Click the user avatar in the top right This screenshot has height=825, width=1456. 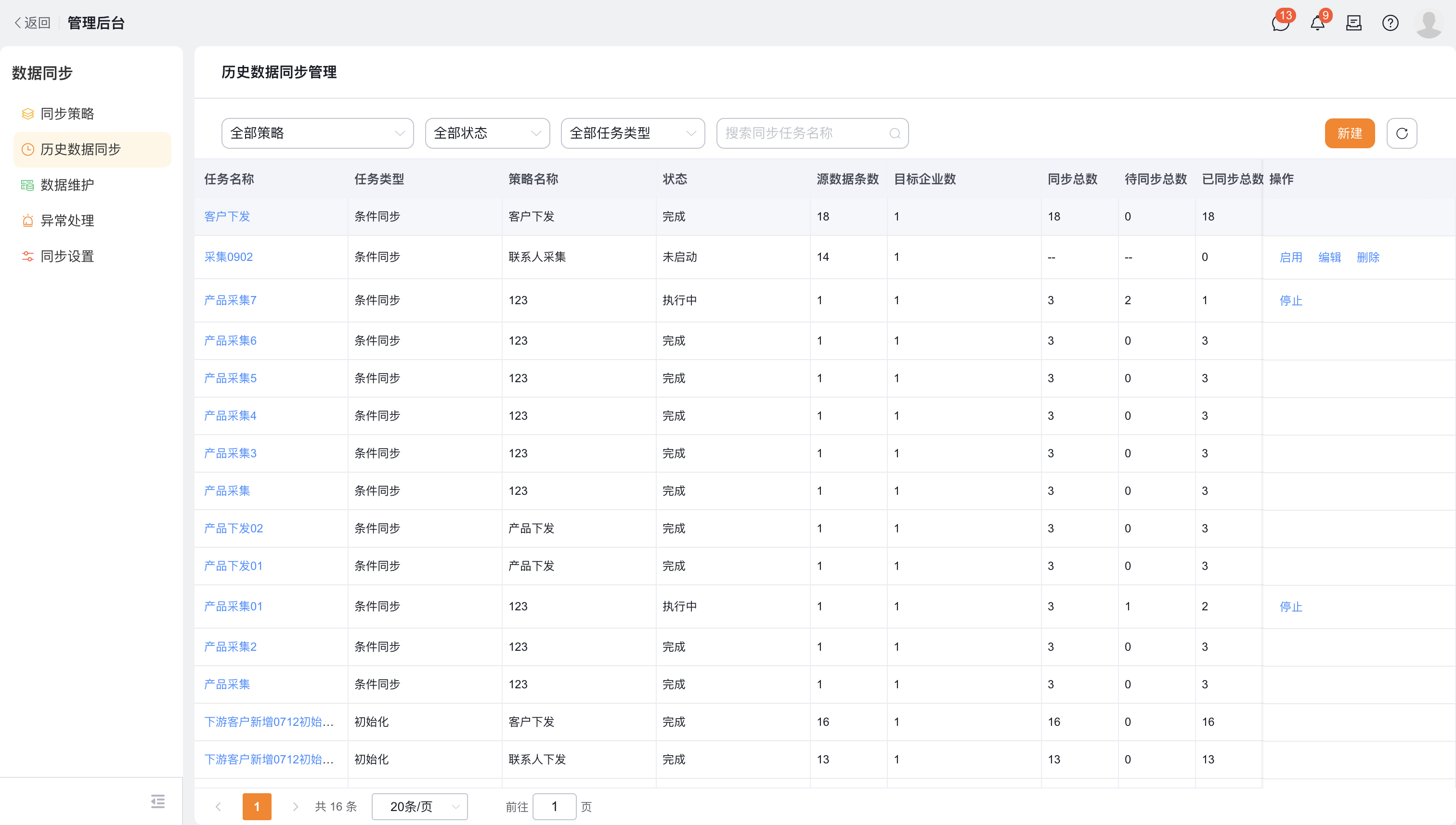tap(1428, 23)
